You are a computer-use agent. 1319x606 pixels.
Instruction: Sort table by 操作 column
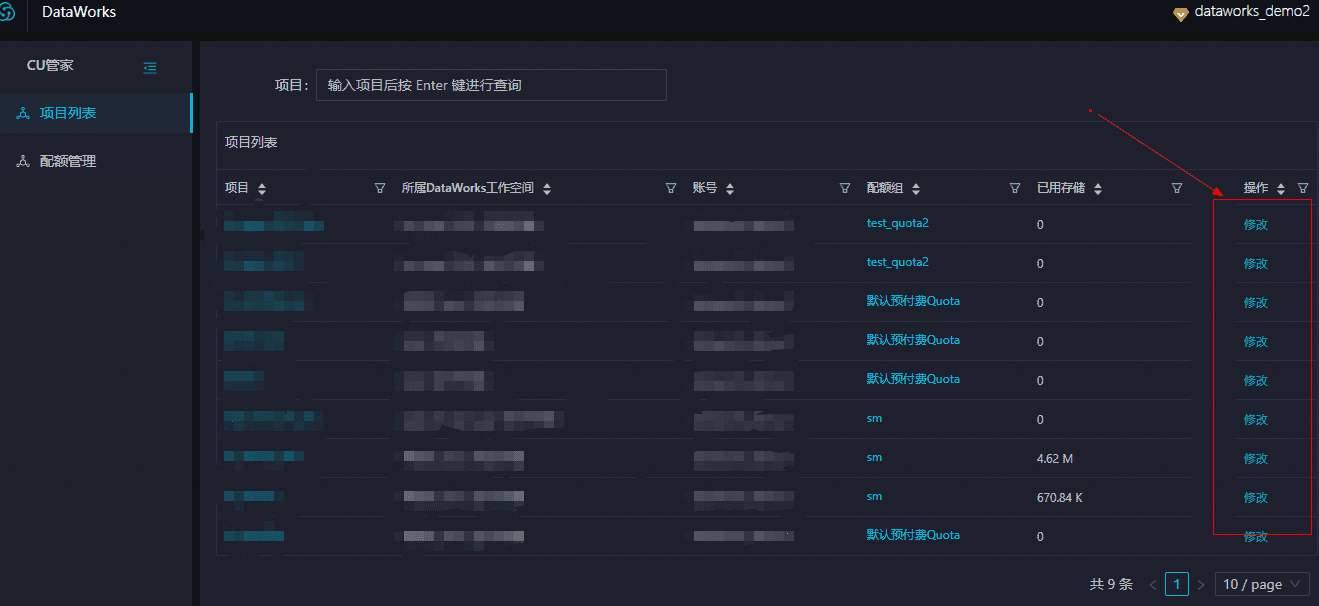click(1281, 189)
